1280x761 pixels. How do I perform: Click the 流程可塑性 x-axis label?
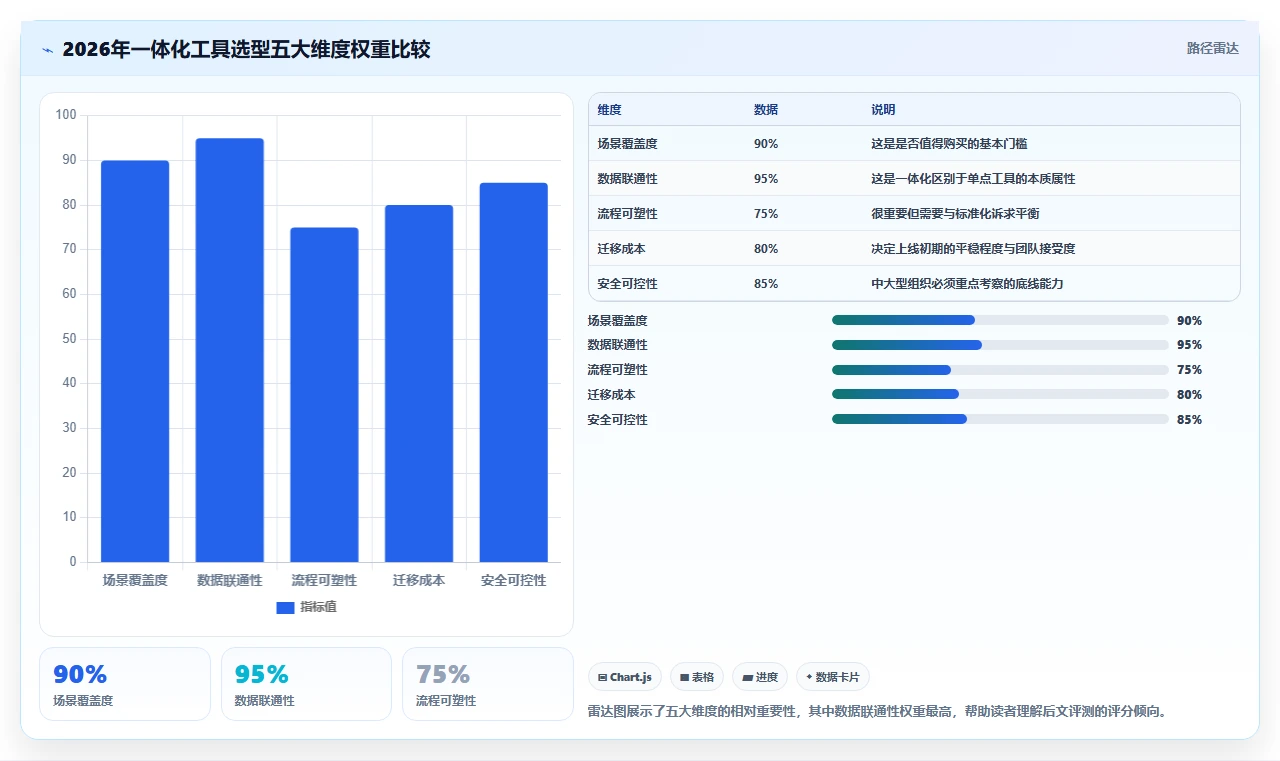tap(324, 580)
